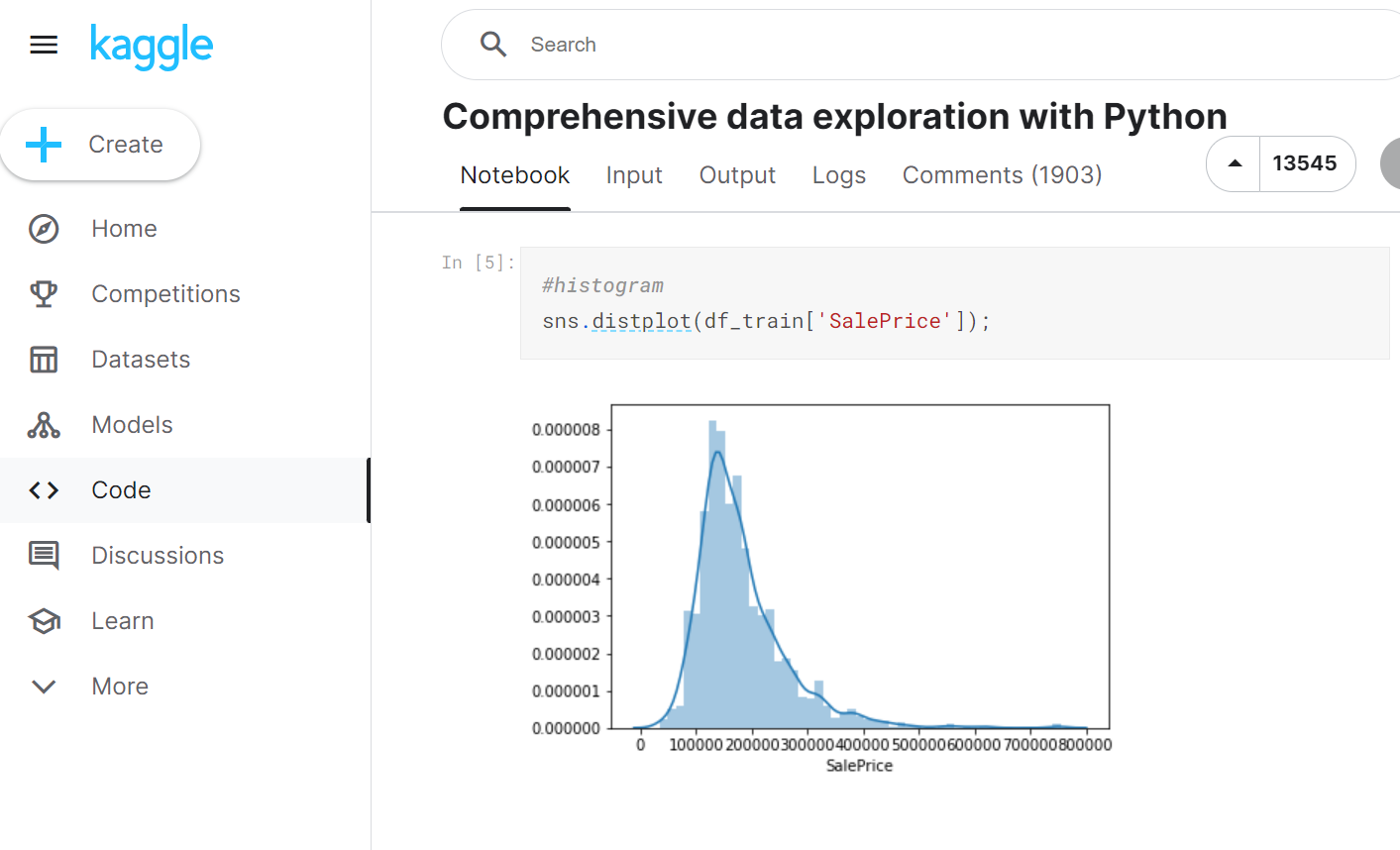Click the In [5] cell label
The width and height of the screenshot is (1400, 850).
(479, 263)
